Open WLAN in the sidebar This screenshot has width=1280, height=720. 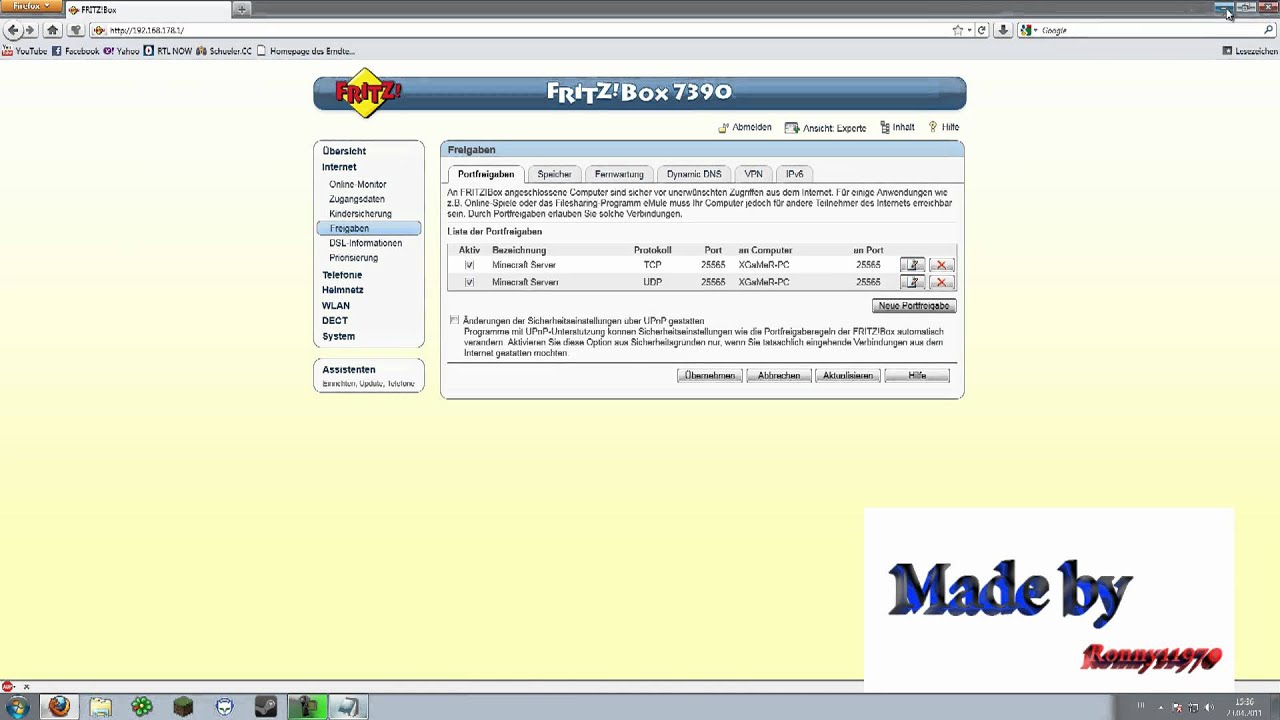[x=336, y=306]
